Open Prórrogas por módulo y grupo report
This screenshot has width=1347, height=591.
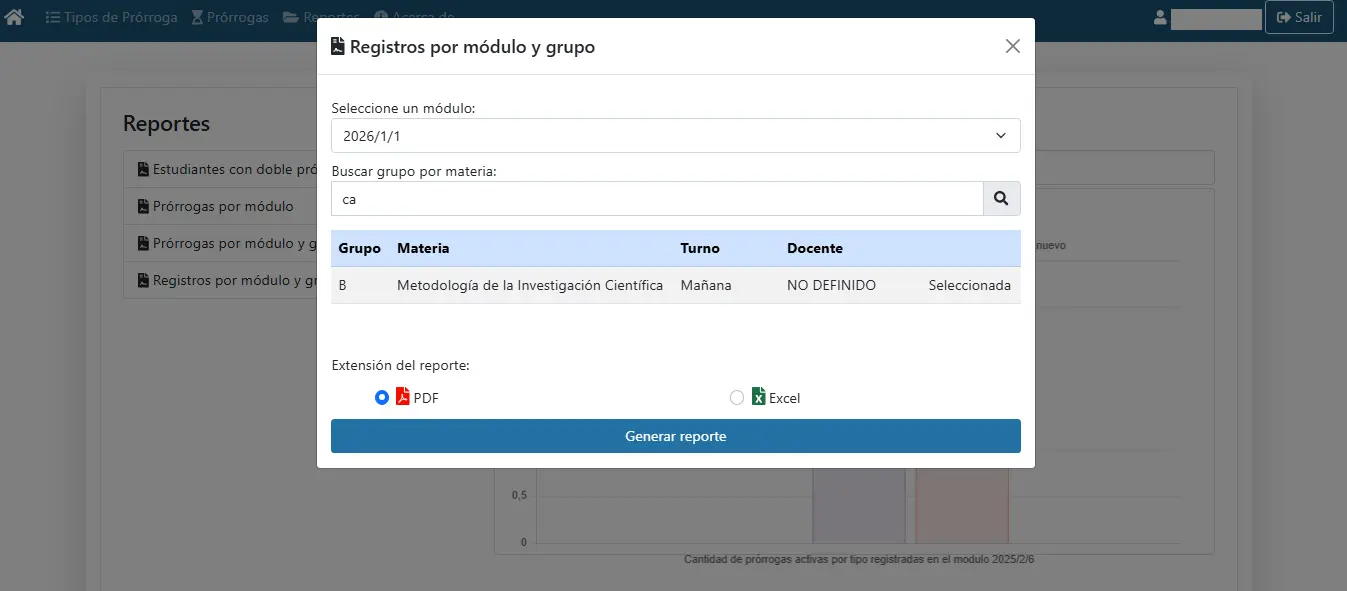point(220,243)
